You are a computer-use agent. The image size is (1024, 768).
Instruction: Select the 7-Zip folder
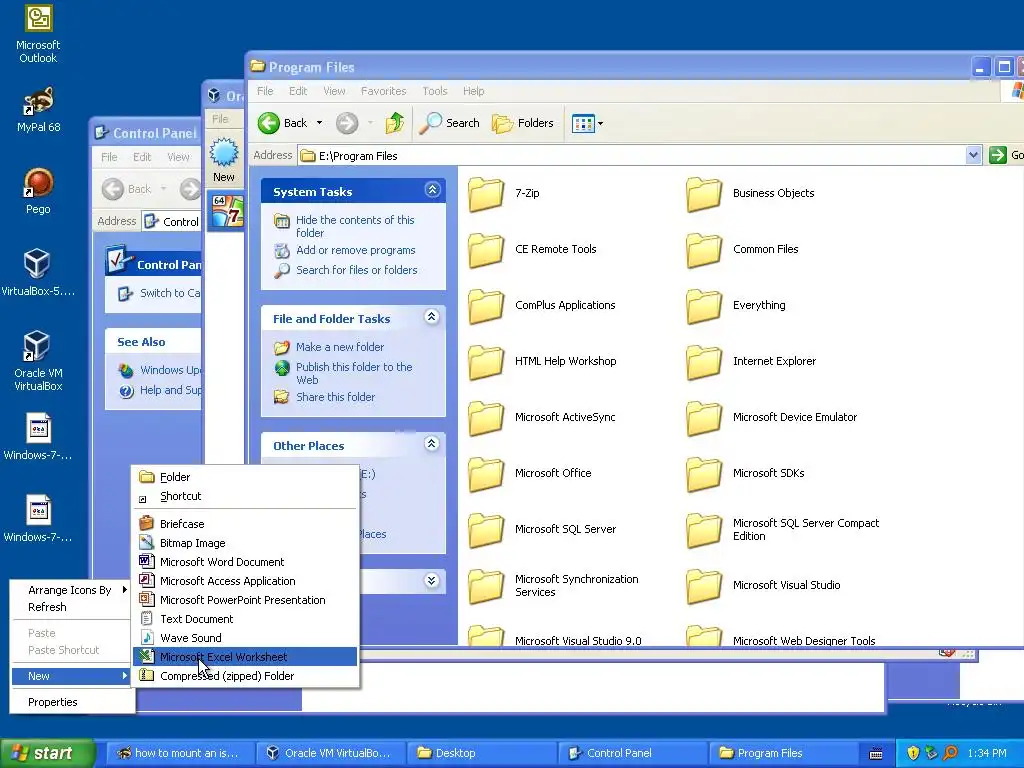click(504, 193)
